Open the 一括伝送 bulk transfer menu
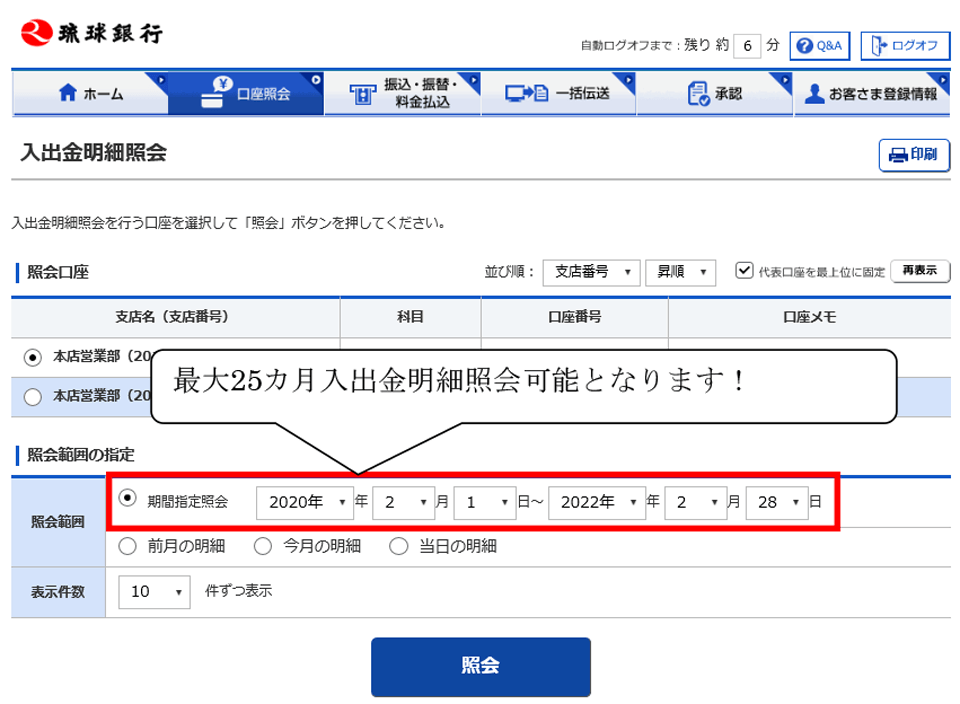This screenshot has width=960, height=704. 558,94
